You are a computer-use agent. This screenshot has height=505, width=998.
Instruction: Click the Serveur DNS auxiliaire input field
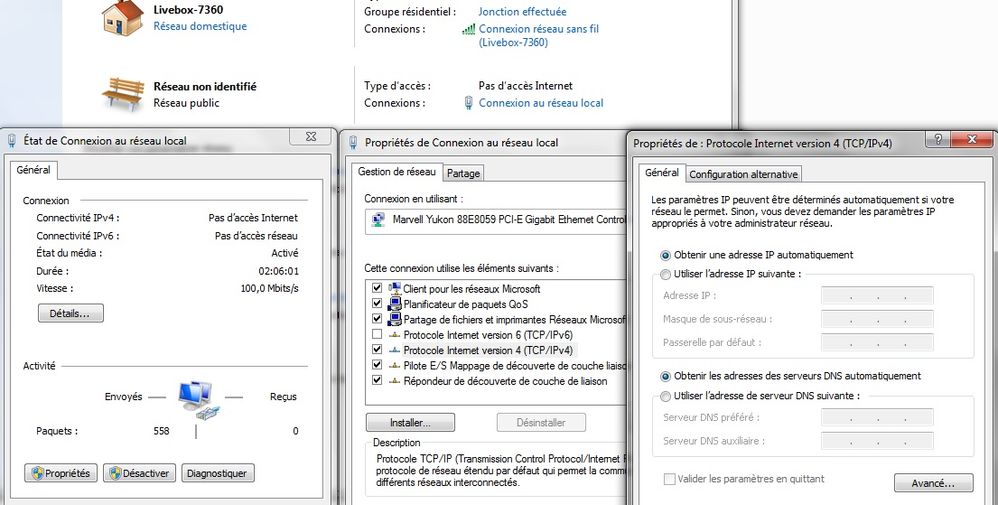[877, 441]
